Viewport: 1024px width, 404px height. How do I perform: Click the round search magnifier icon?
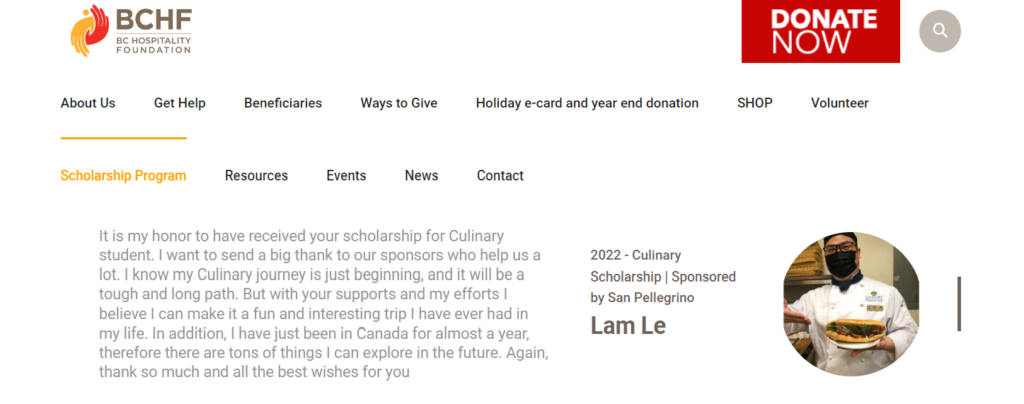pos(940,31)
